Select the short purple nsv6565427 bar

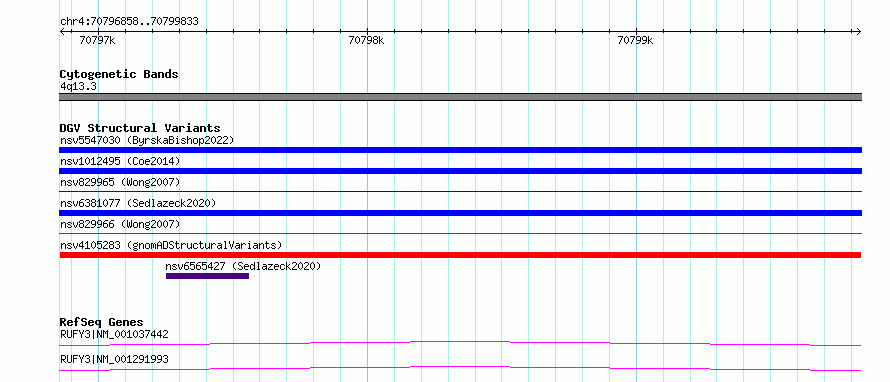207,276
